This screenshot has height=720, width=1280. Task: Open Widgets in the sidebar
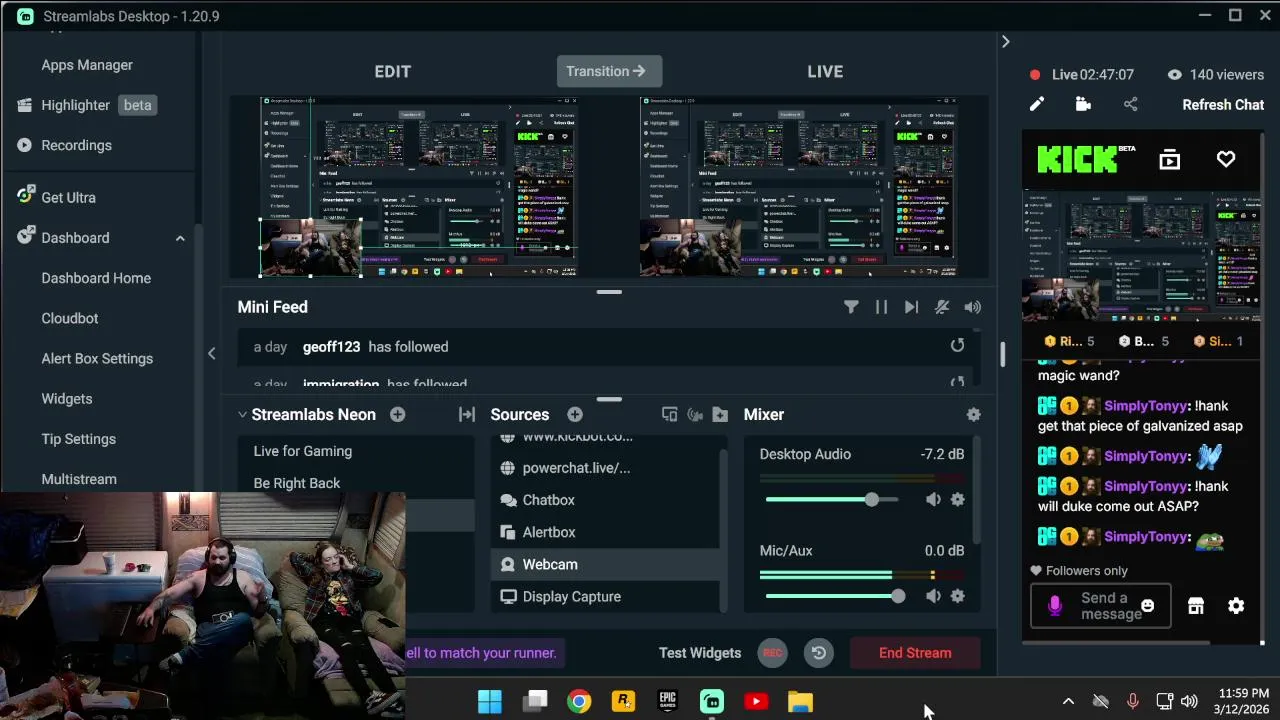(x=67, y=399)
